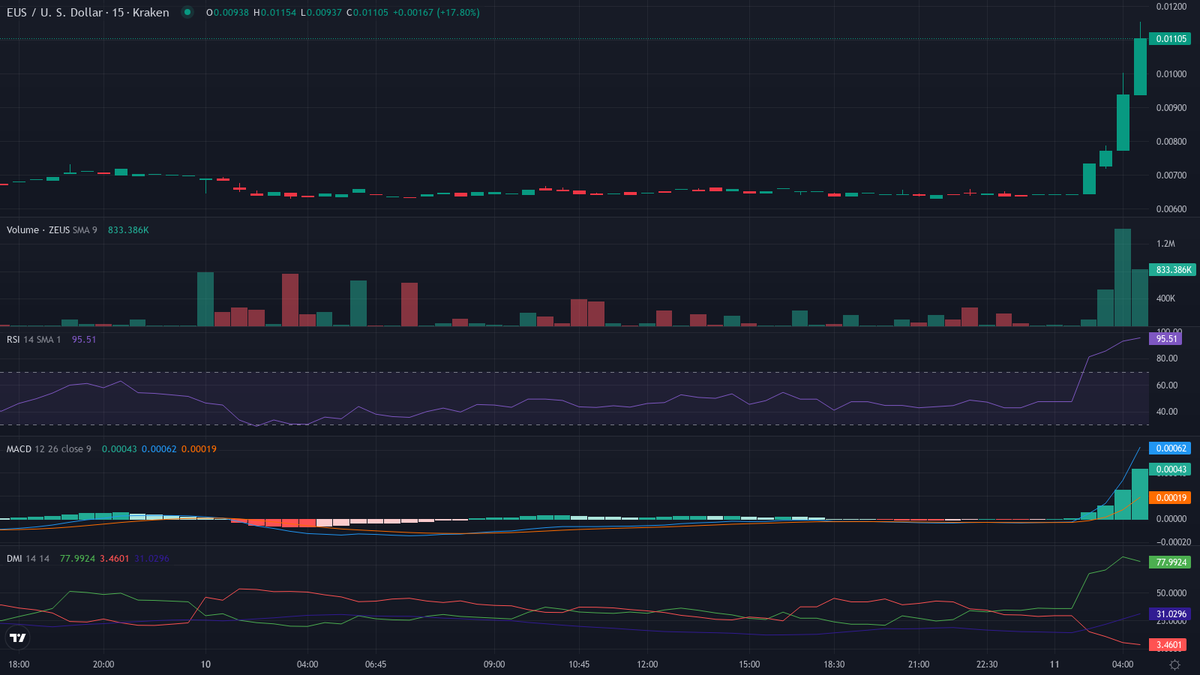Click the tallest green volume bar at far right
The image size is (1200, 675).
tap(1123, 278)
